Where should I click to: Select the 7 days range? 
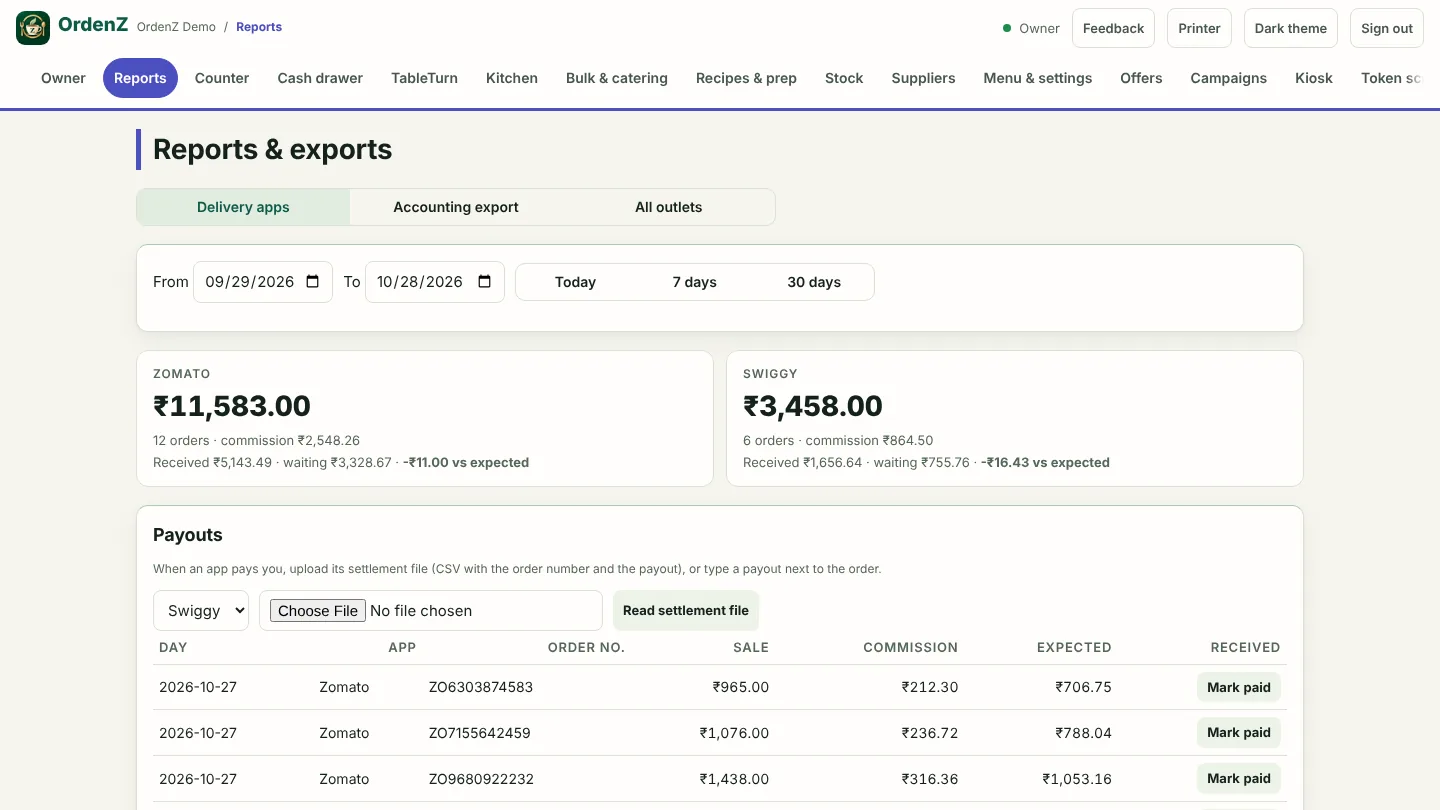[x=694, y=282]
